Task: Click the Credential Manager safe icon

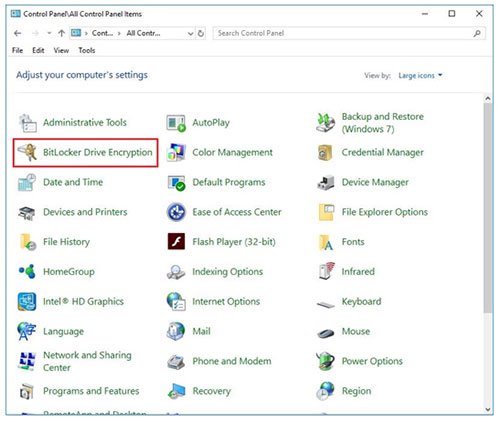Action: pos(325,152)
